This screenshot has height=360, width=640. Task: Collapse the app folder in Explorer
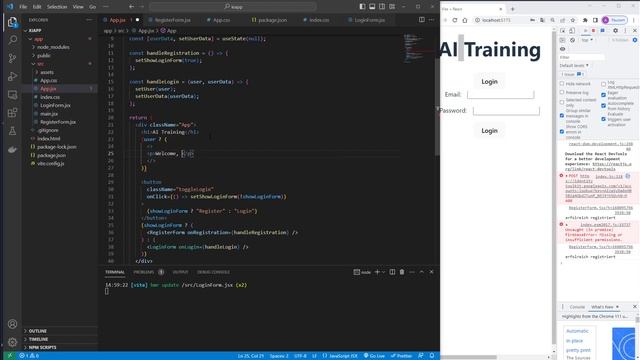point(38,39)
